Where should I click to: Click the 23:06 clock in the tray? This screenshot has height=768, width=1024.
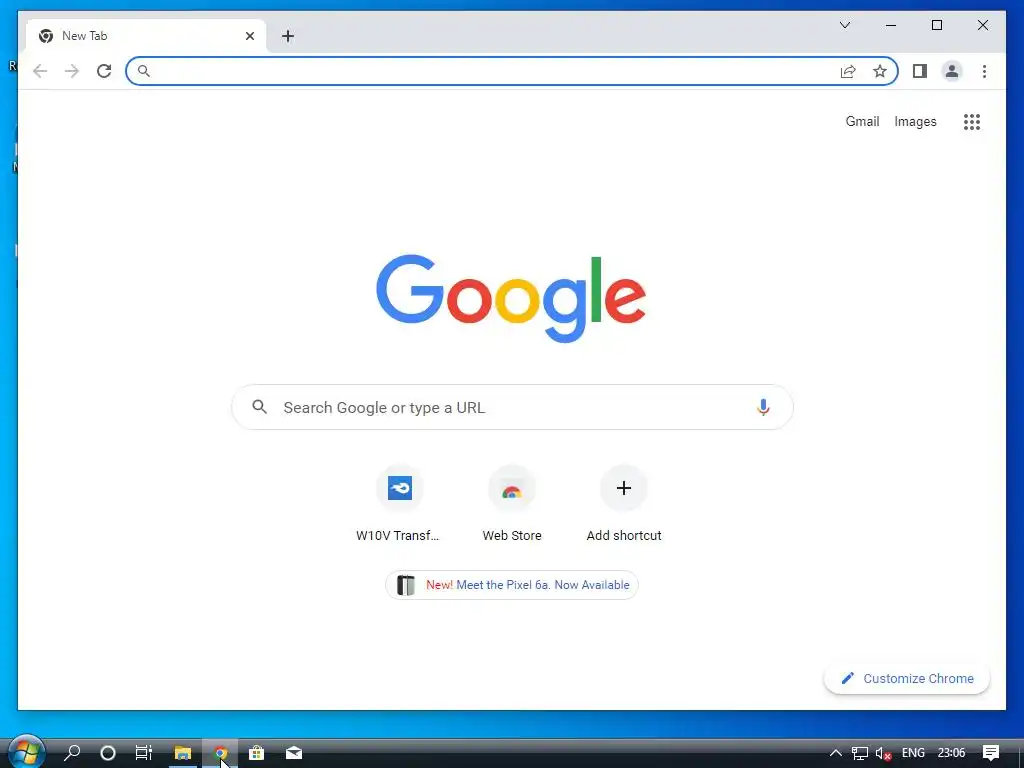952,753
